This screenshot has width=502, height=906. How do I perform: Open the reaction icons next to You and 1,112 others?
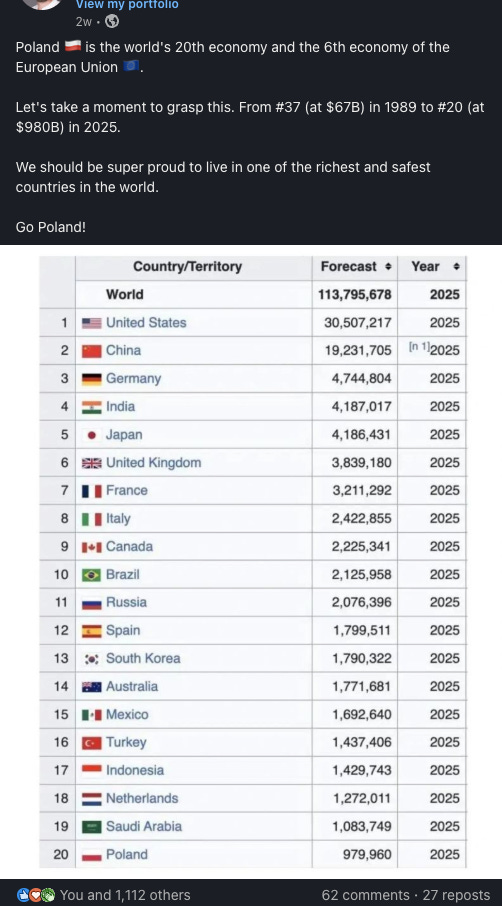36,895
